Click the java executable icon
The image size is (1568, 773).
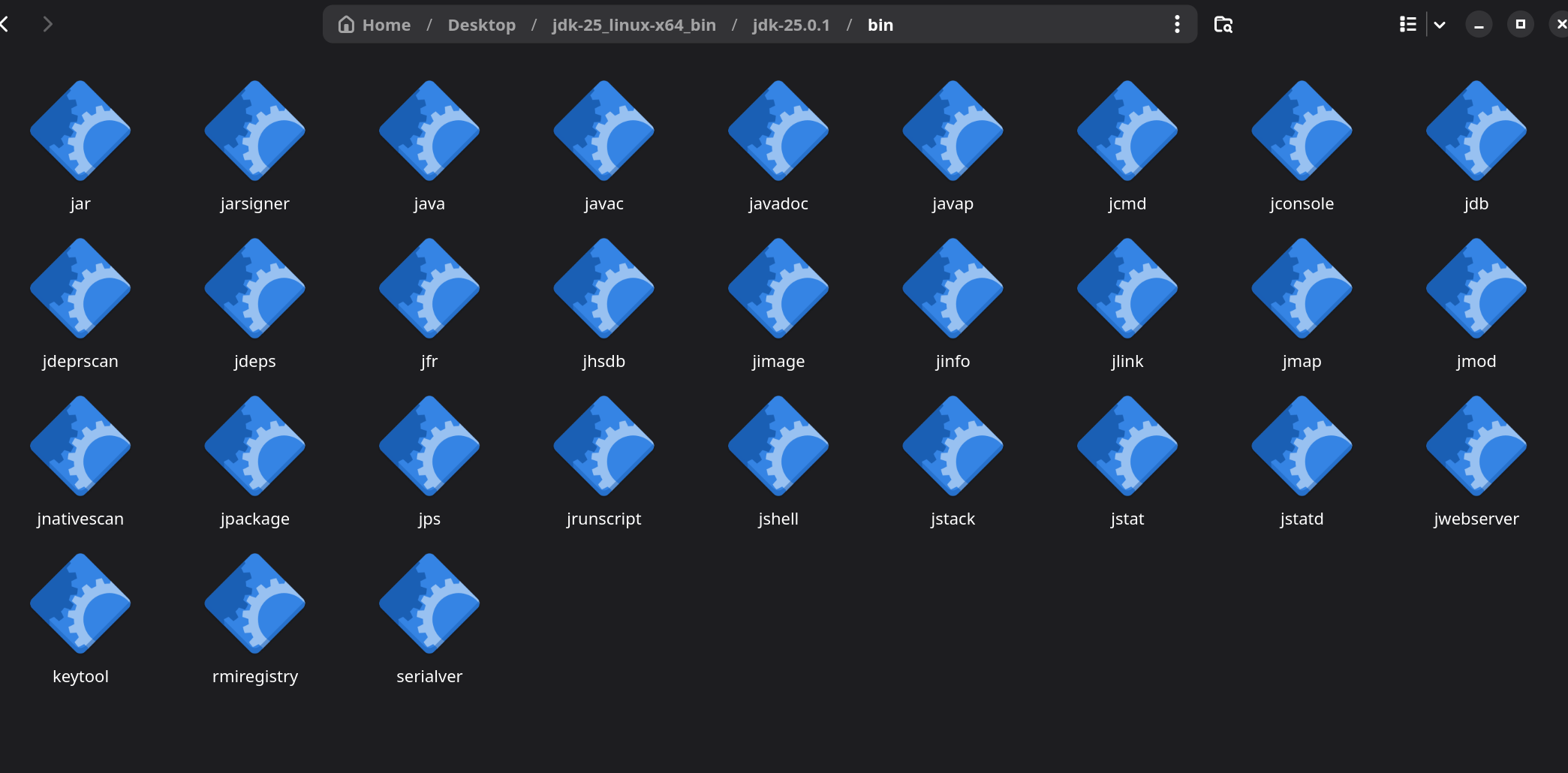click(429, 131)
